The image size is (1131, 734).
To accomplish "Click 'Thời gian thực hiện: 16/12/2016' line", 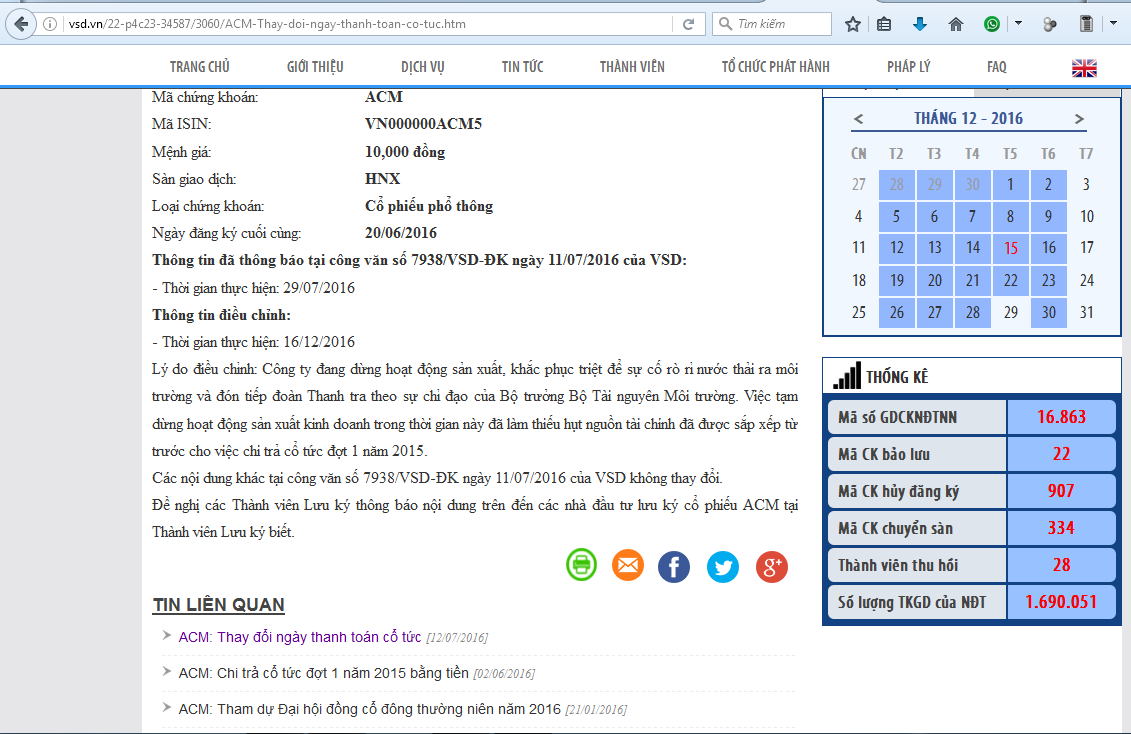I will pyautogui.click(x=254, y=342).
